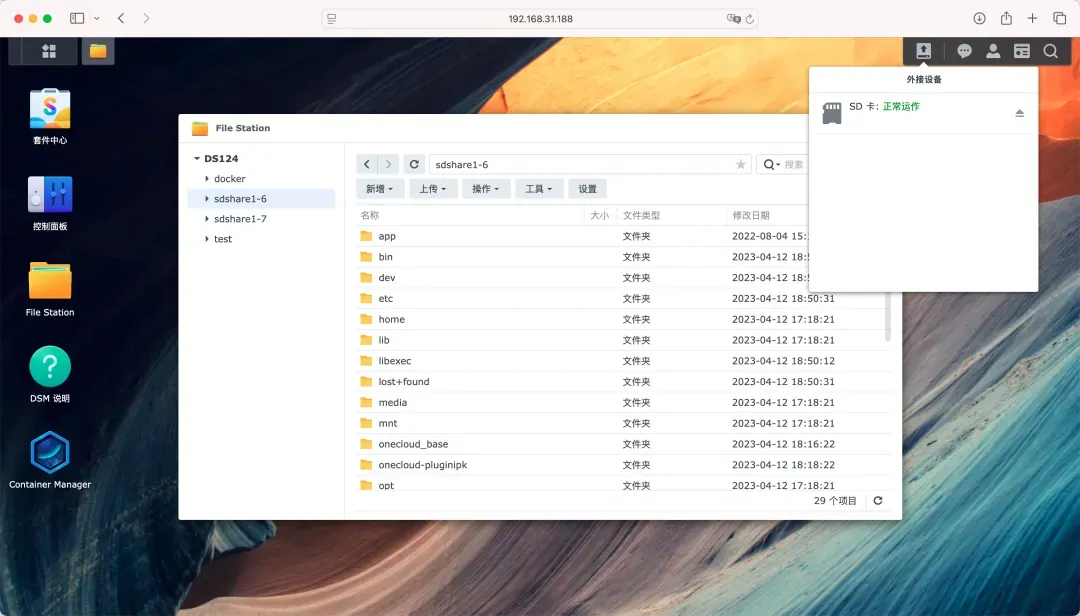This screenshot has width=1080, height=616.
Task: Expand docker folder tree arrow
Action: click(x=207, y=178)
